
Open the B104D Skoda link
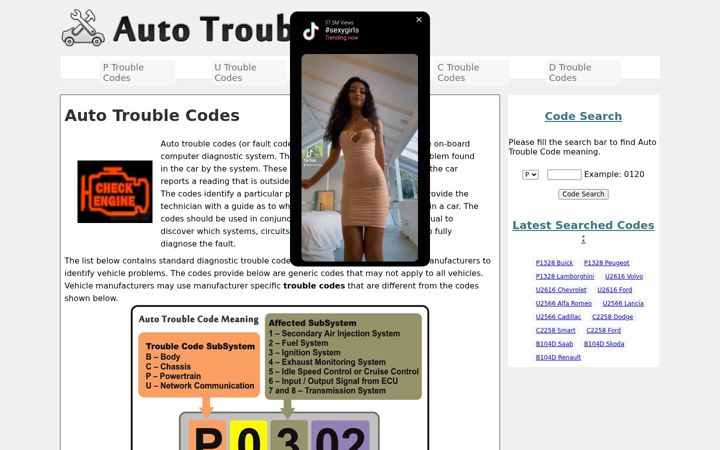pyautogui.click(x=604, y=344)
